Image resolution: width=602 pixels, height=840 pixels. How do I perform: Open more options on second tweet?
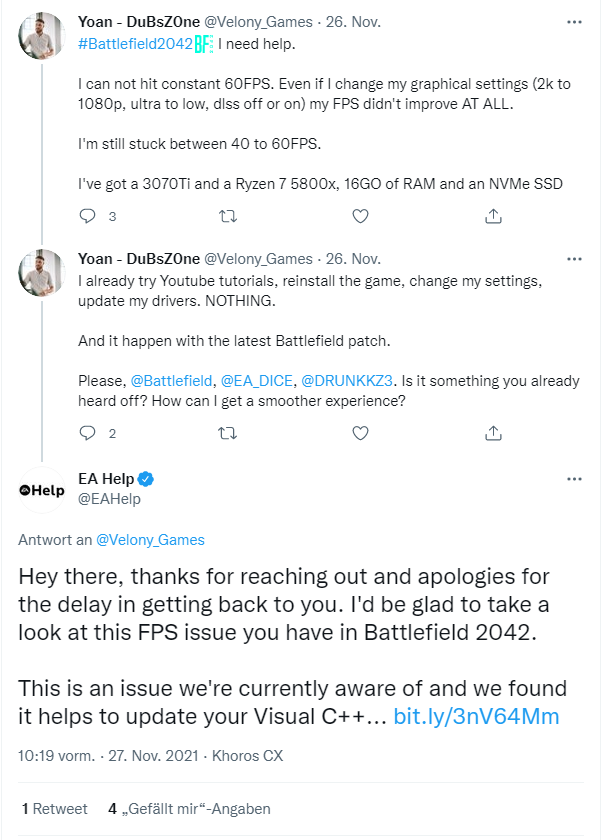coord(574,259)
